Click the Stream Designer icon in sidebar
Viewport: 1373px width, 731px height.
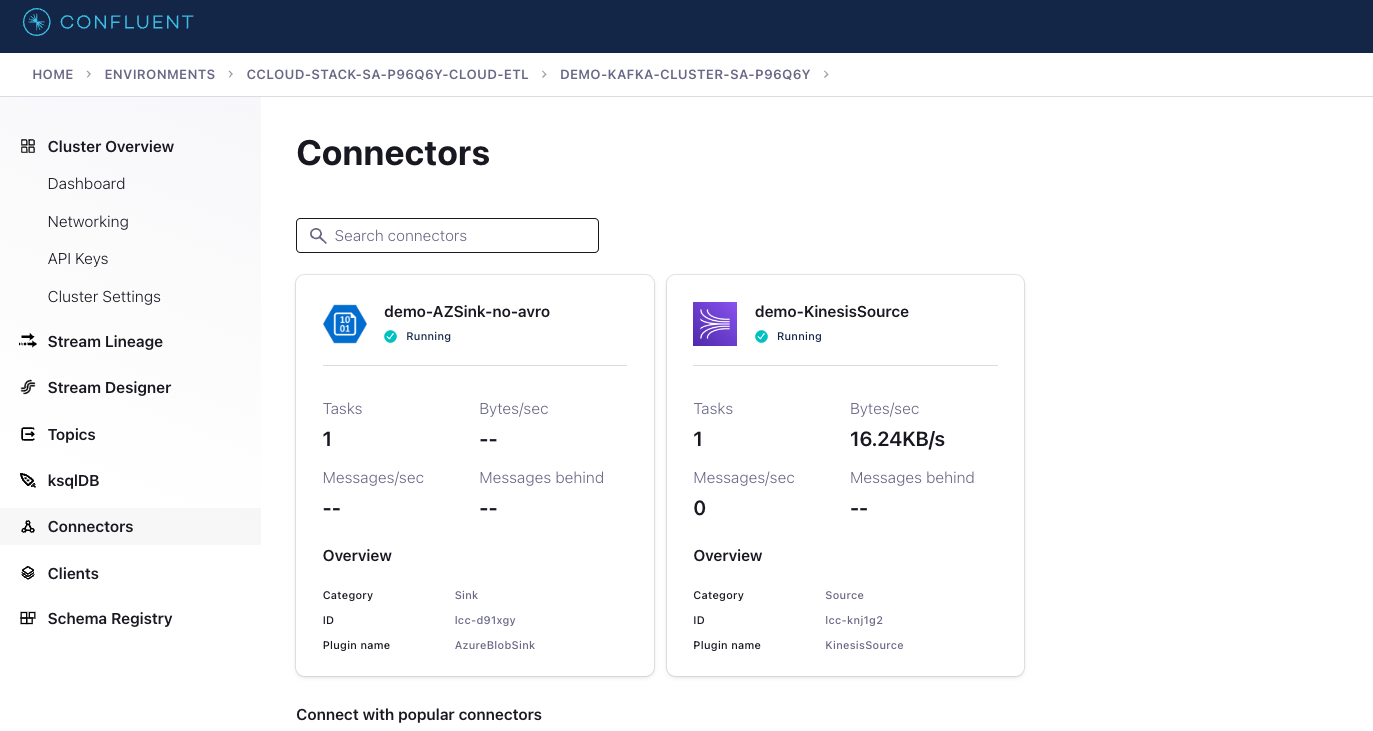pos(28,387)
